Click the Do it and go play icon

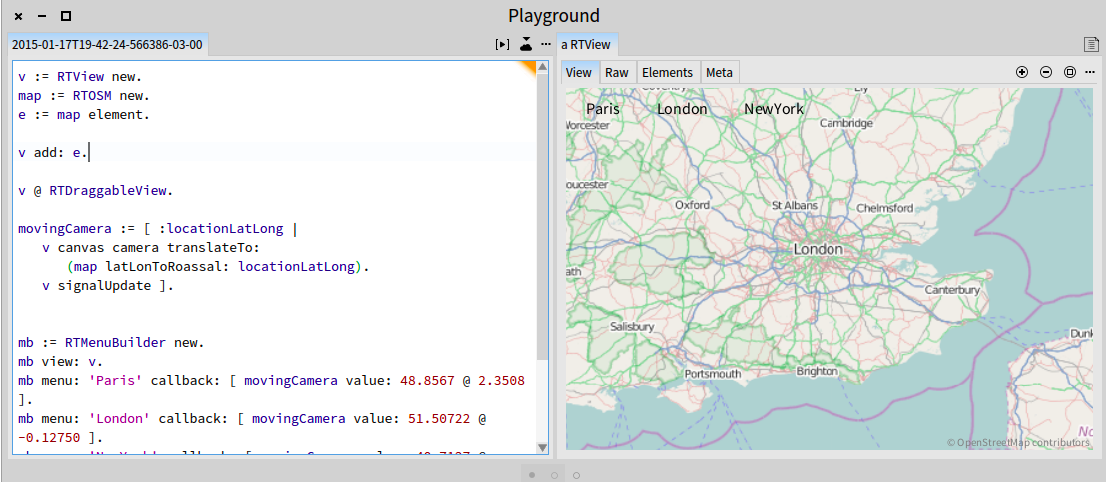pos(502,45)
